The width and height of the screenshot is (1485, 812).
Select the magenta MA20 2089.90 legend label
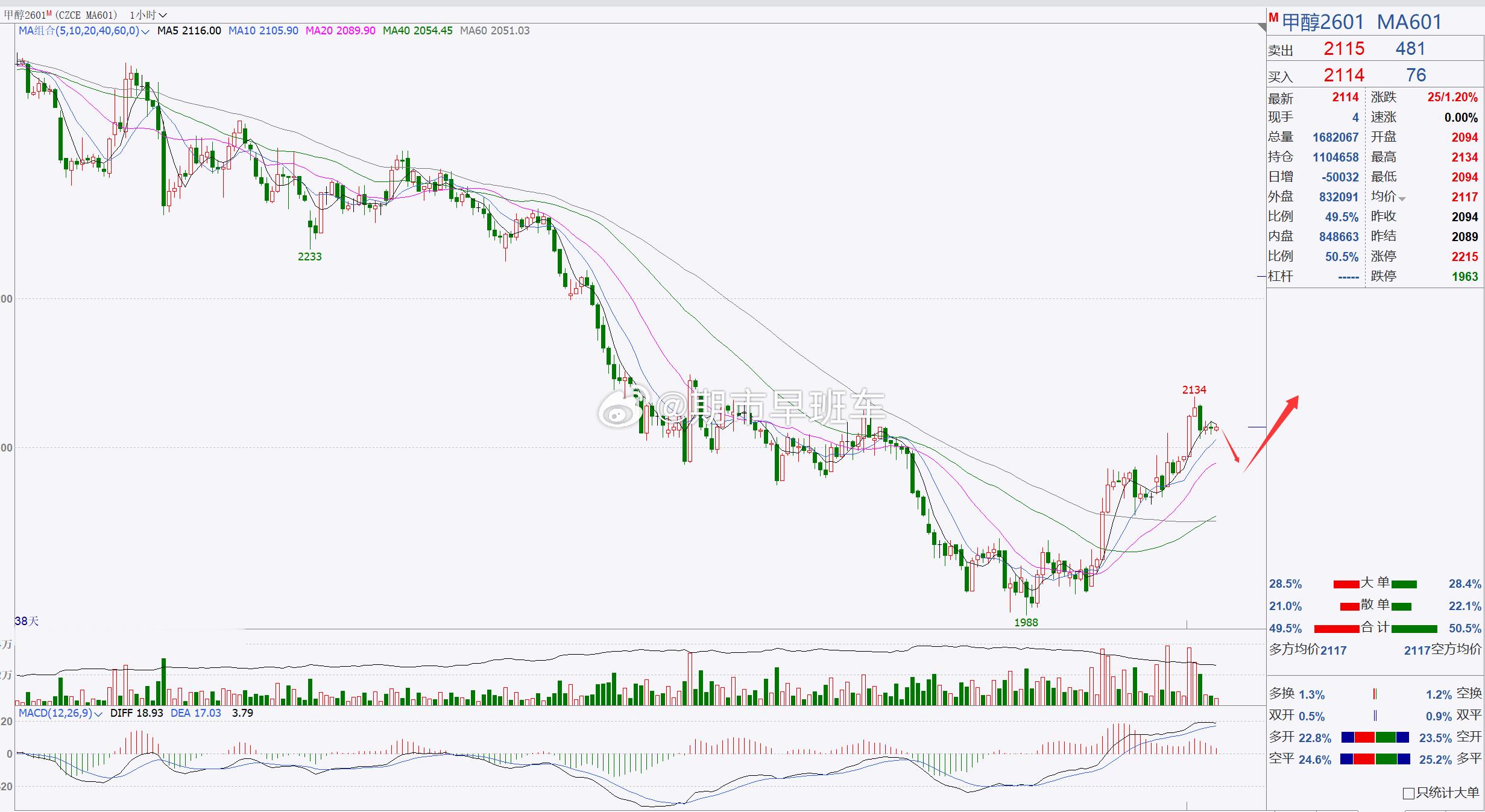[340, 31]
